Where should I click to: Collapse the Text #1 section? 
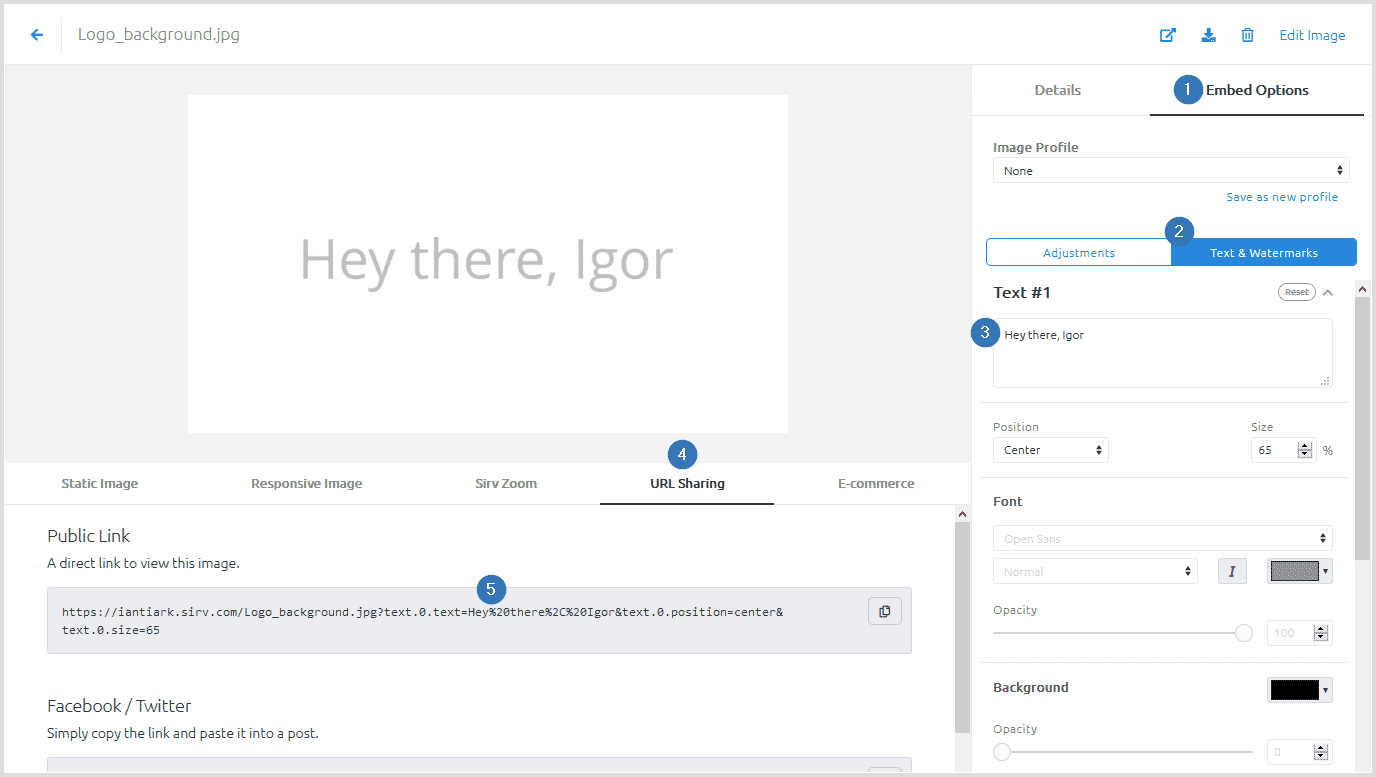click(x=1328, y=293)
